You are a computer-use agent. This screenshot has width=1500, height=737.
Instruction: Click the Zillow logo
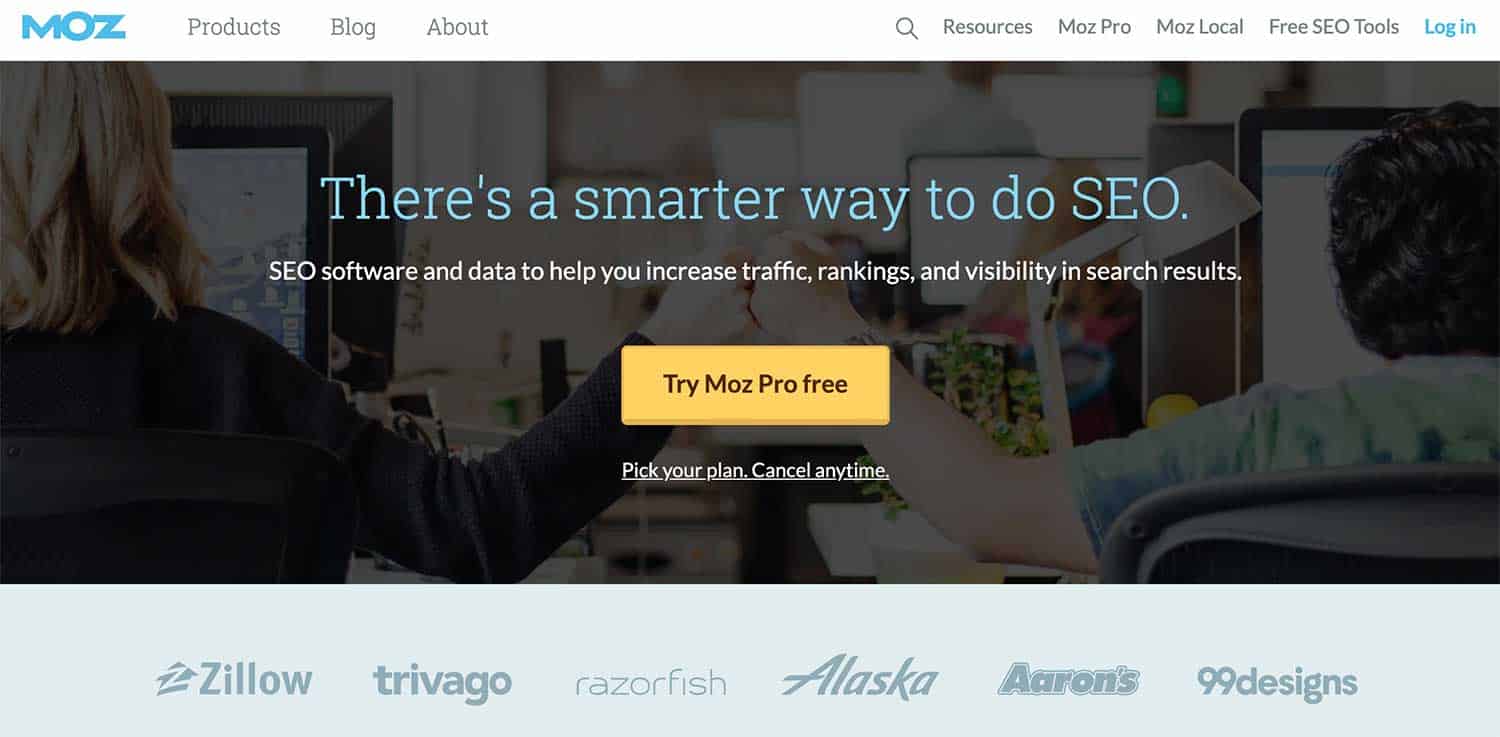click(234, 679)
